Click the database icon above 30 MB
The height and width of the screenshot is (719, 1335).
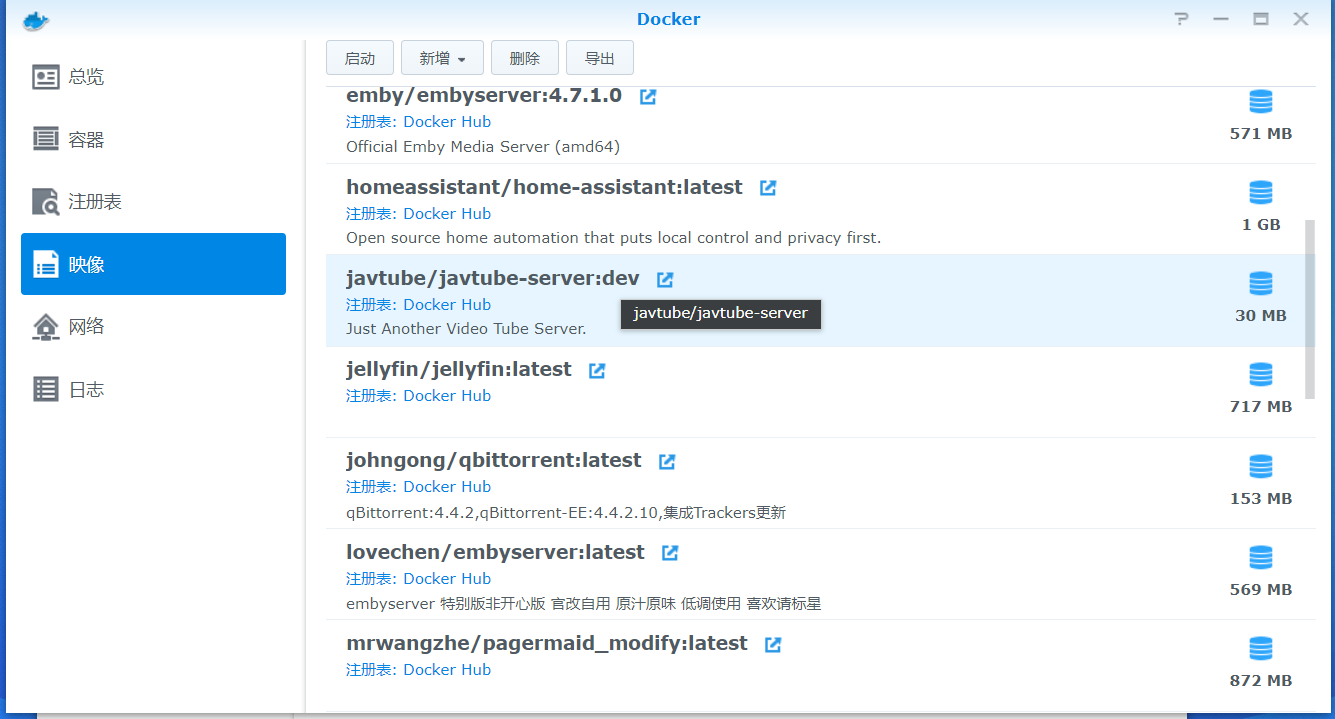coord(1261,283)
